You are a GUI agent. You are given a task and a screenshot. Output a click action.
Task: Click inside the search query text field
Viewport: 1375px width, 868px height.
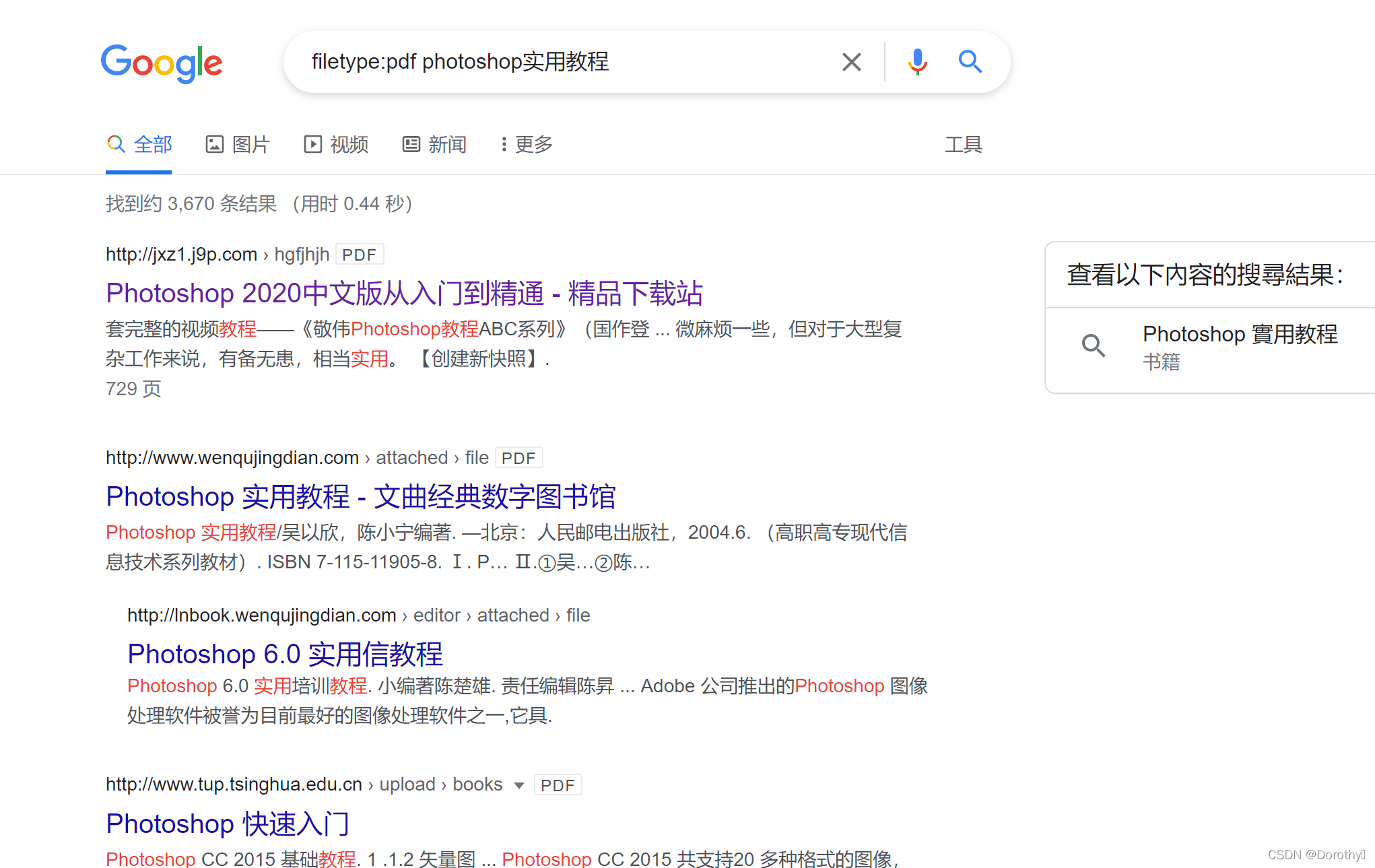point(539,62)
